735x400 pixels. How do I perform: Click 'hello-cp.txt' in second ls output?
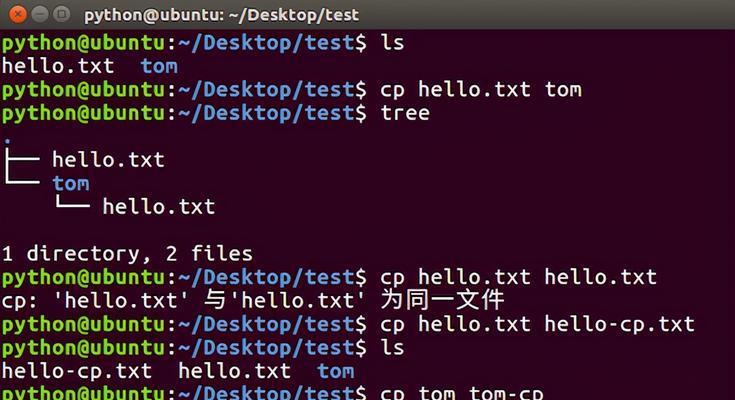[77, 371]
